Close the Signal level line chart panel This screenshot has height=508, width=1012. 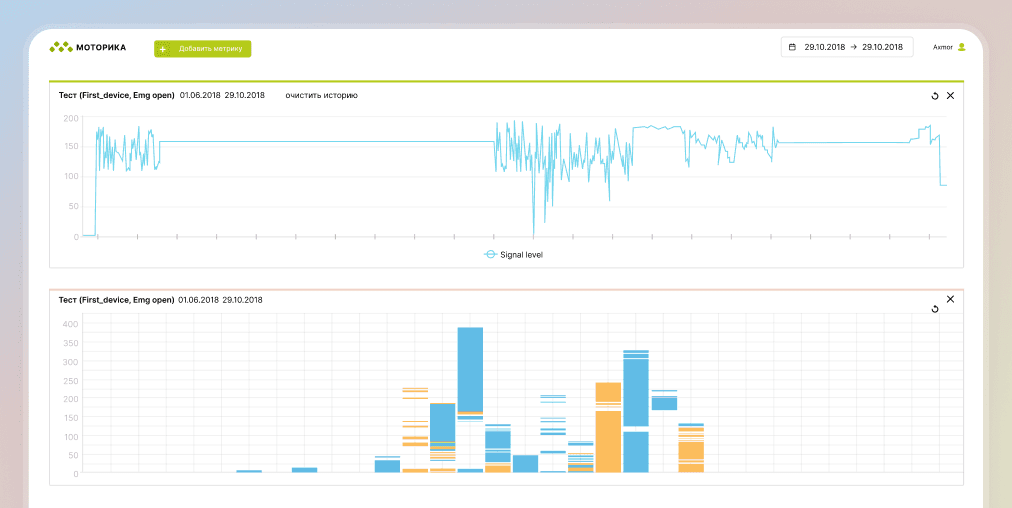point(950,96)
